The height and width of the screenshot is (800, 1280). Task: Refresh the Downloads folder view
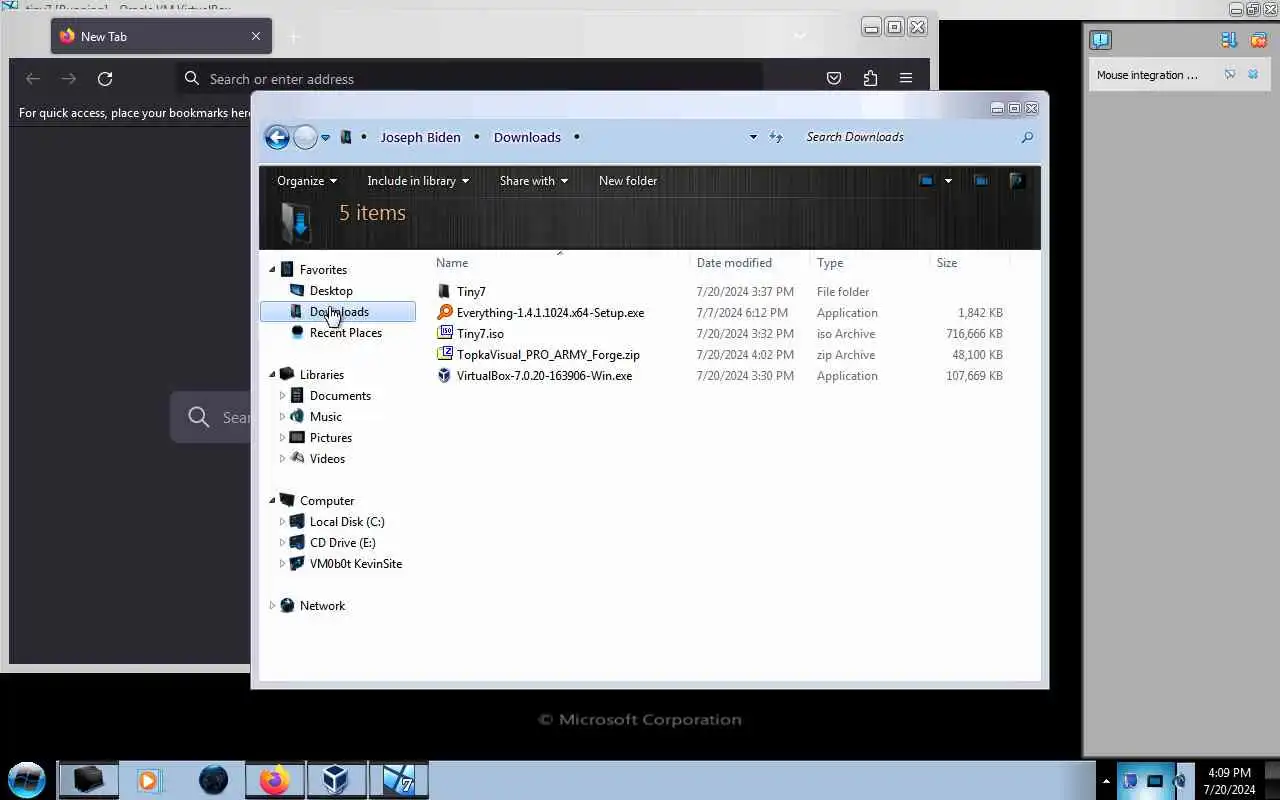coord(775,137)
